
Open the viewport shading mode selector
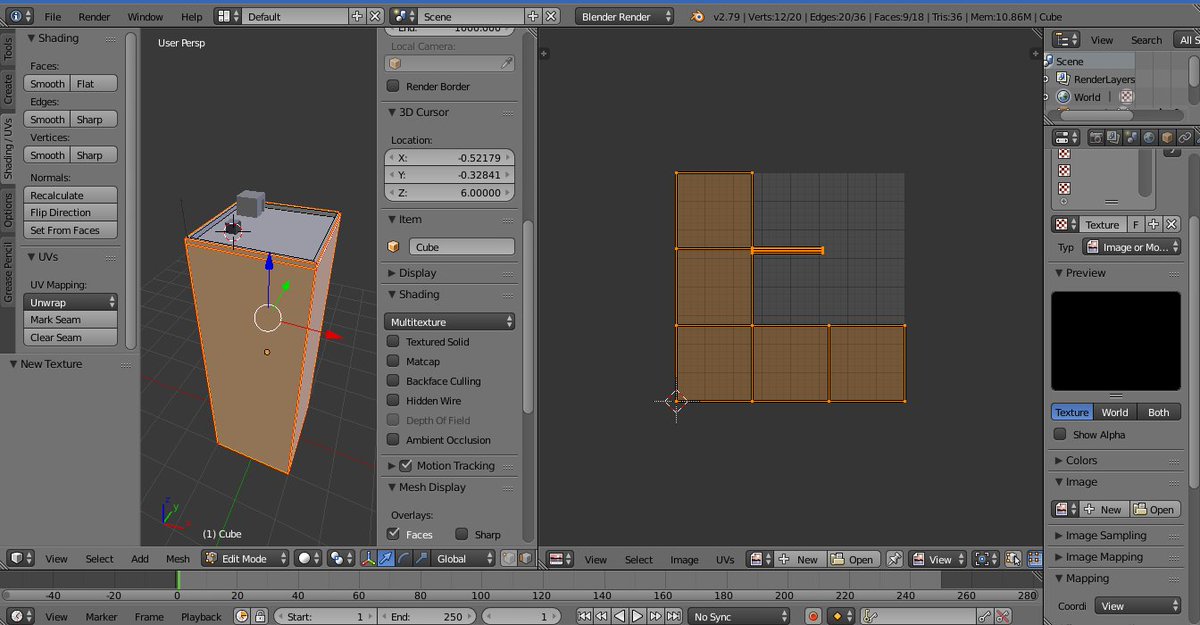[x=307, y=558]
